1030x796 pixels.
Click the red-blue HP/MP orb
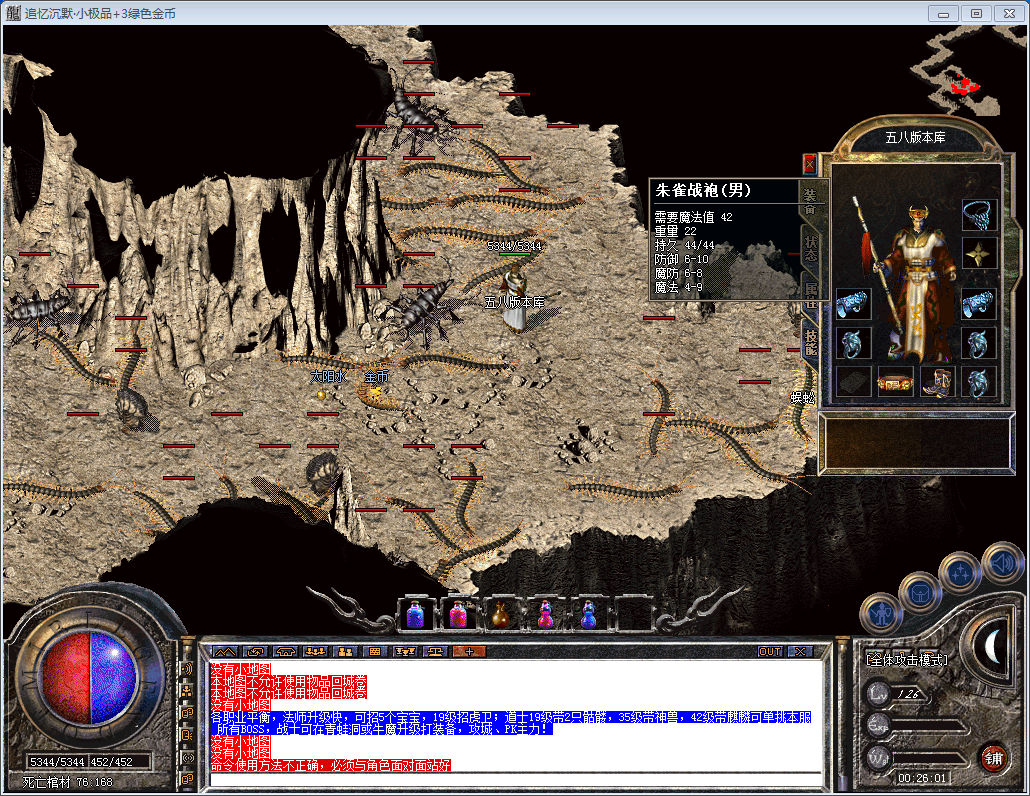90,677
